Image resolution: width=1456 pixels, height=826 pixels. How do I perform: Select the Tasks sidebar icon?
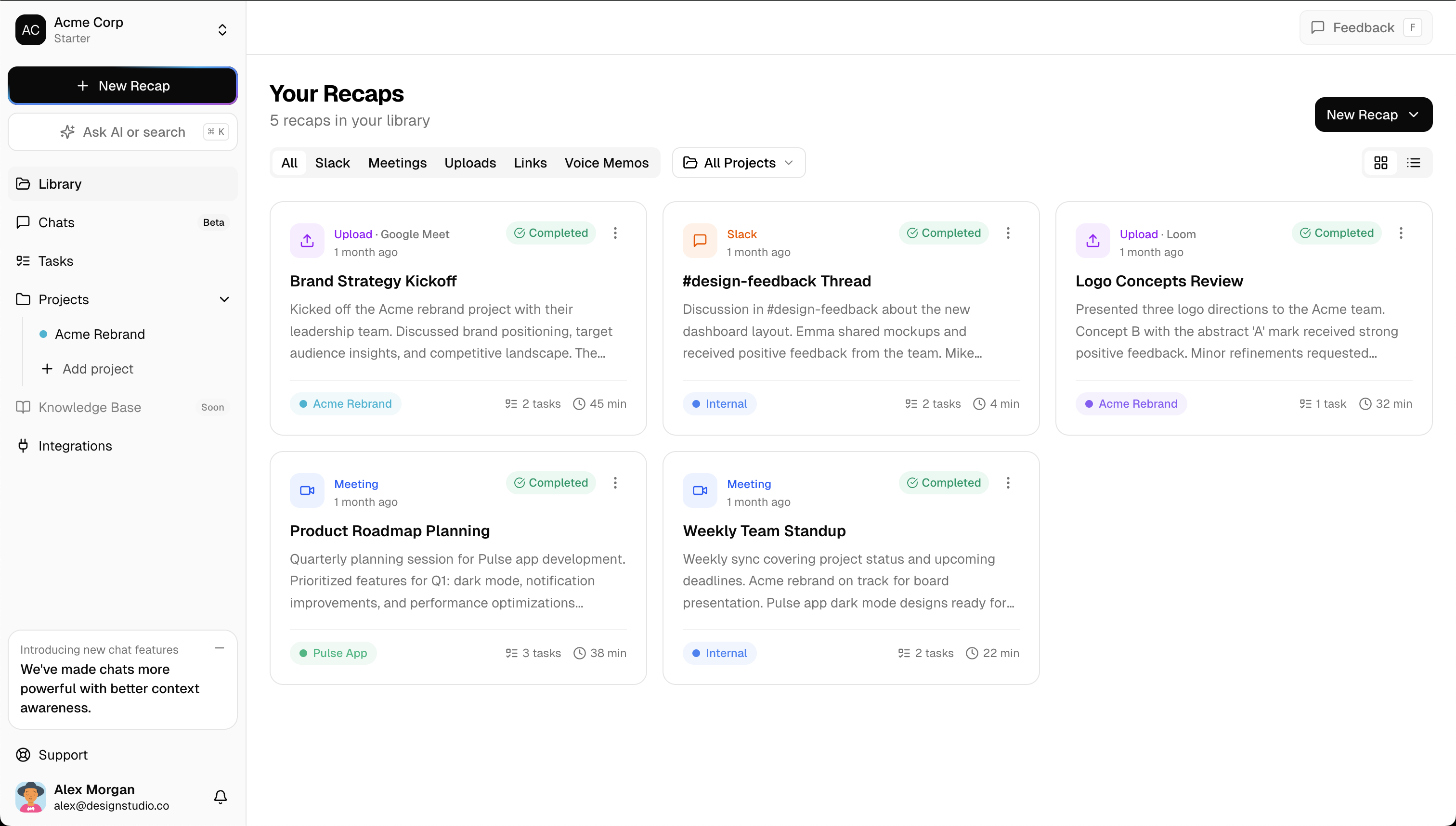click(23, 261)
